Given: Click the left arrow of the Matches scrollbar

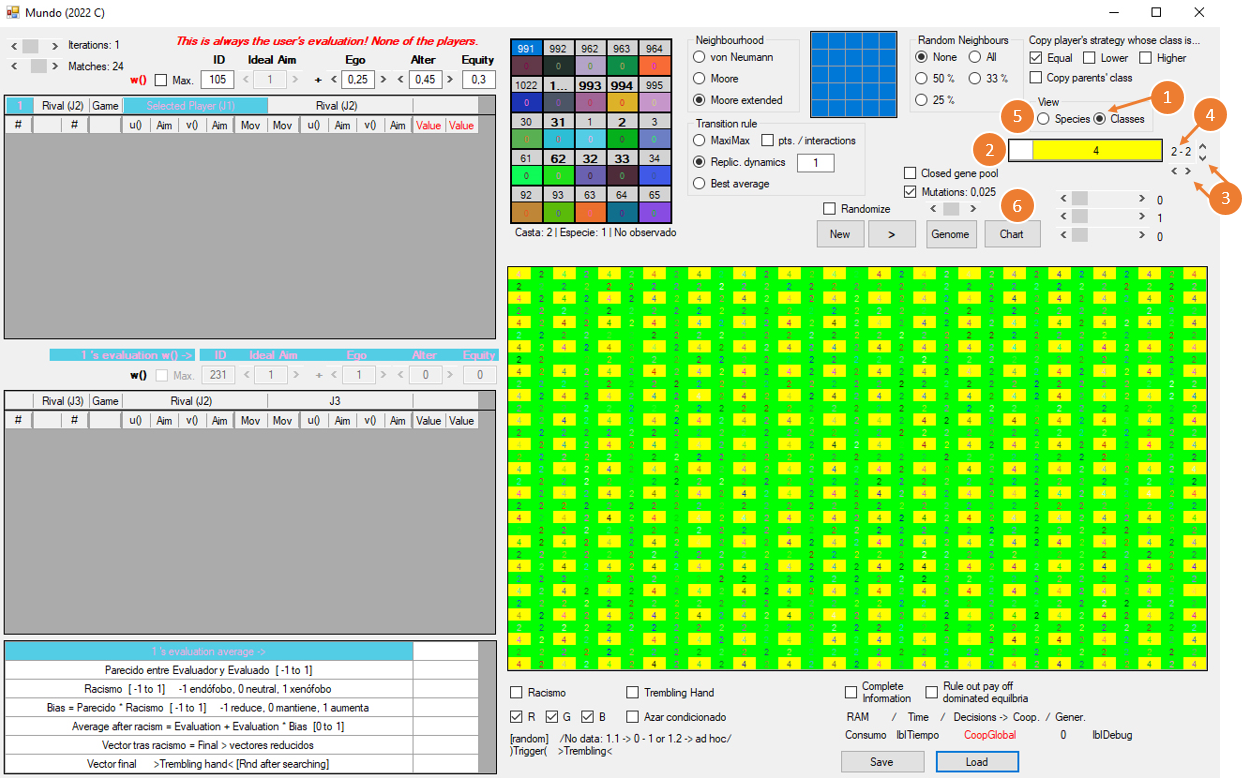Looking at the screenshot, I should point(15,66).
